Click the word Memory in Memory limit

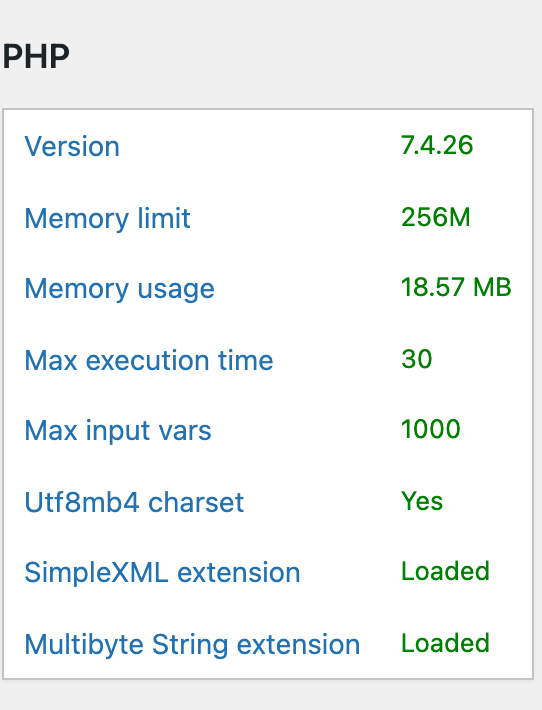(77, 219)
